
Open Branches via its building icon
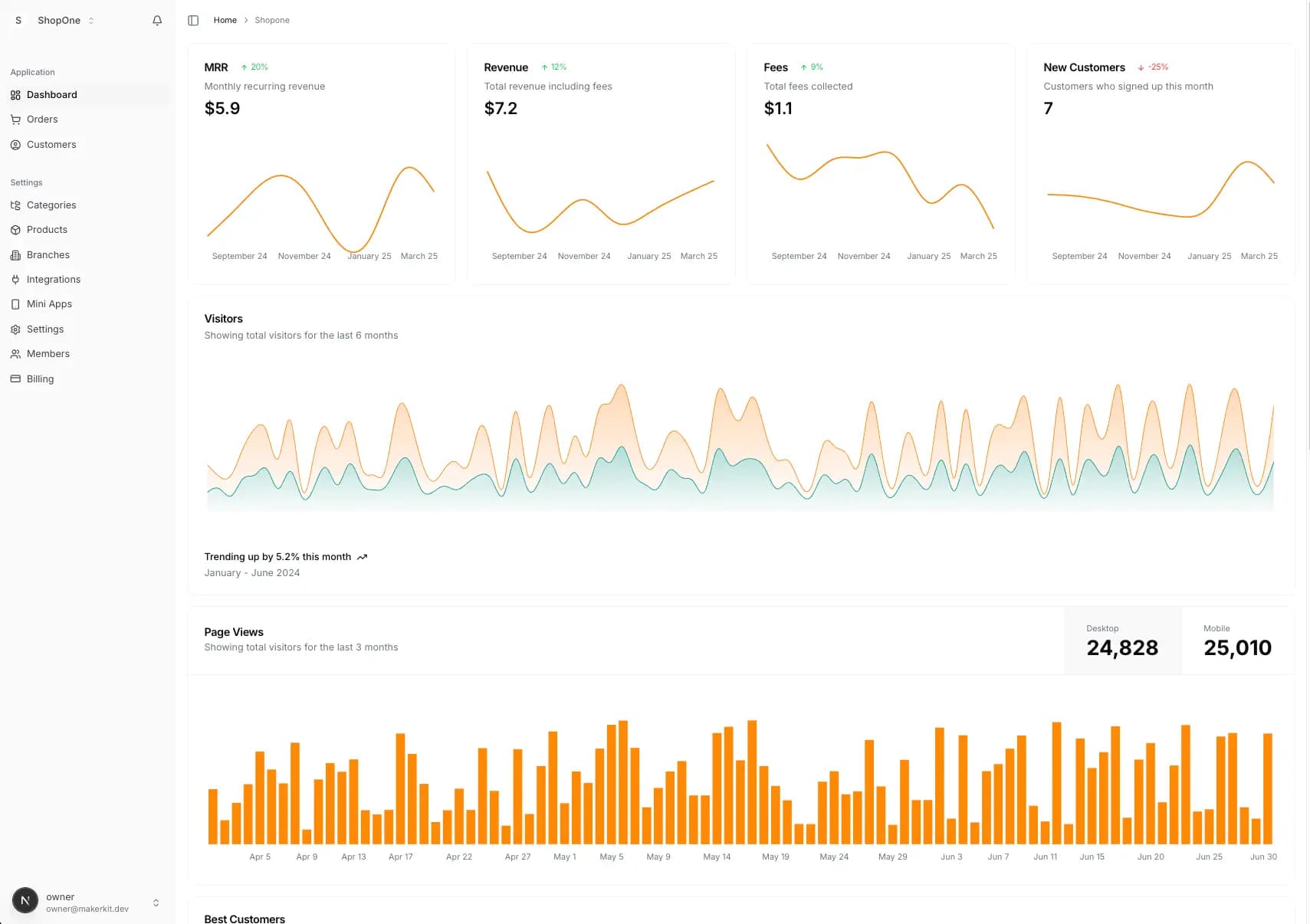tap(15, 255)
